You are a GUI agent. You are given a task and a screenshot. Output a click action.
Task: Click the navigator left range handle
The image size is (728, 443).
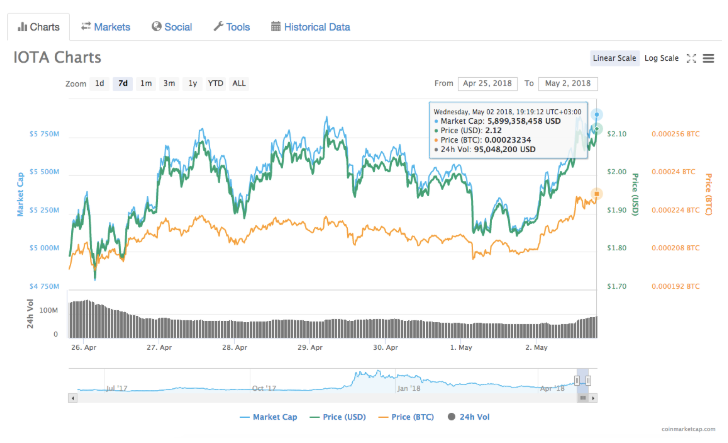(577, 381)
